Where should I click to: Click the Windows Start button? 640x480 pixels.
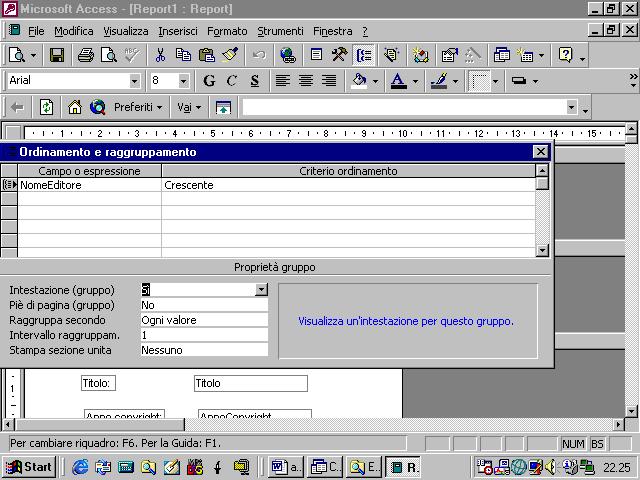[29, 467]
